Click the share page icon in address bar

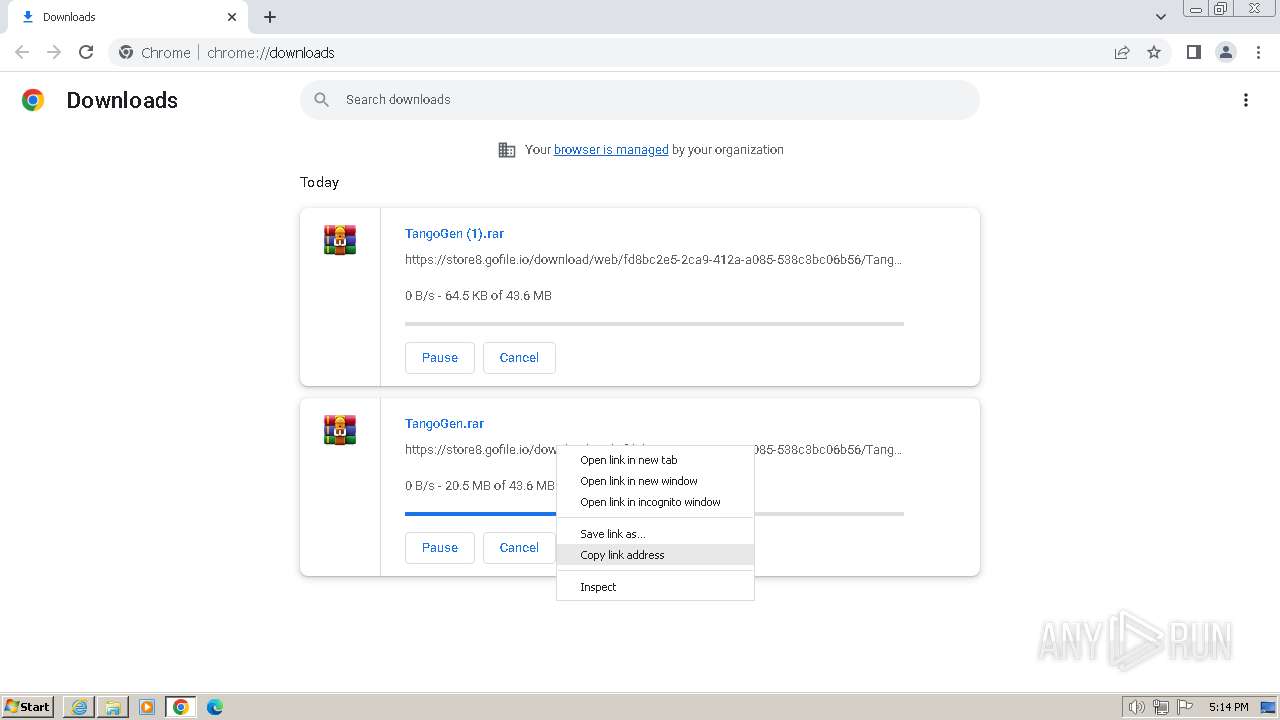tap(1122, 52)
